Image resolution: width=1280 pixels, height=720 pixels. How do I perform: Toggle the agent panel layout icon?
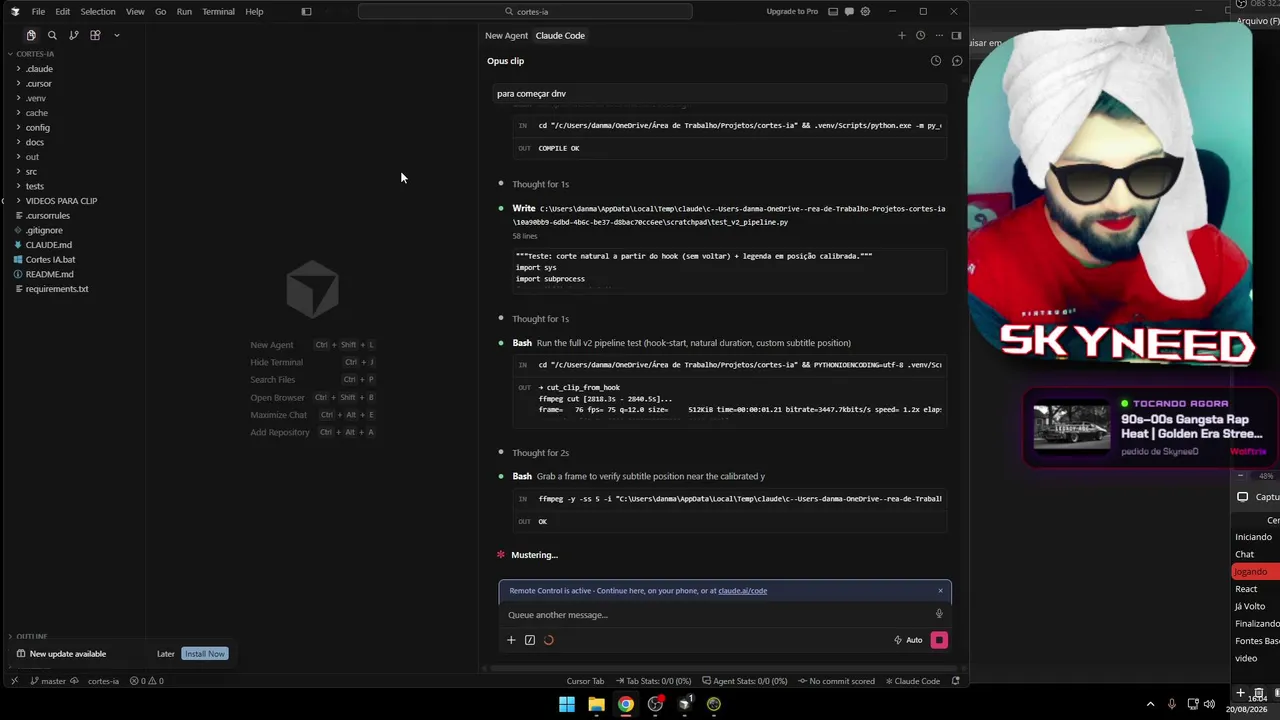[x=956, y=35]
